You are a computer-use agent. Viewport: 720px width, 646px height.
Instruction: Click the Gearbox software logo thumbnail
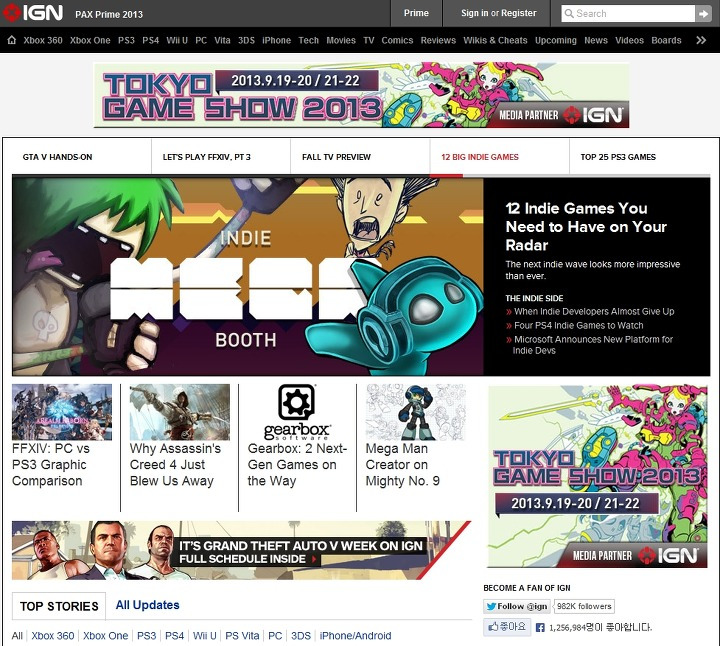297,412
